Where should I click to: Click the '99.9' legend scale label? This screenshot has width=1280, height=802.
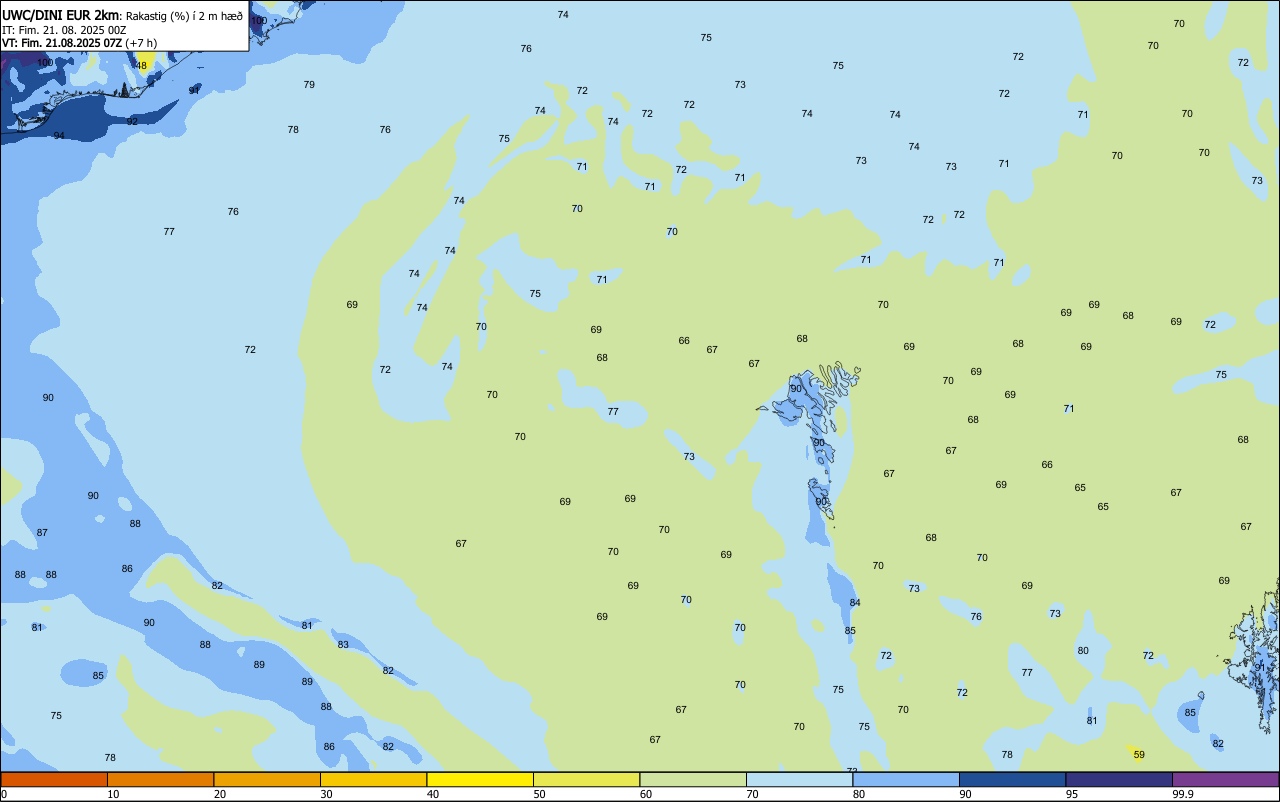pos(1183,794)
